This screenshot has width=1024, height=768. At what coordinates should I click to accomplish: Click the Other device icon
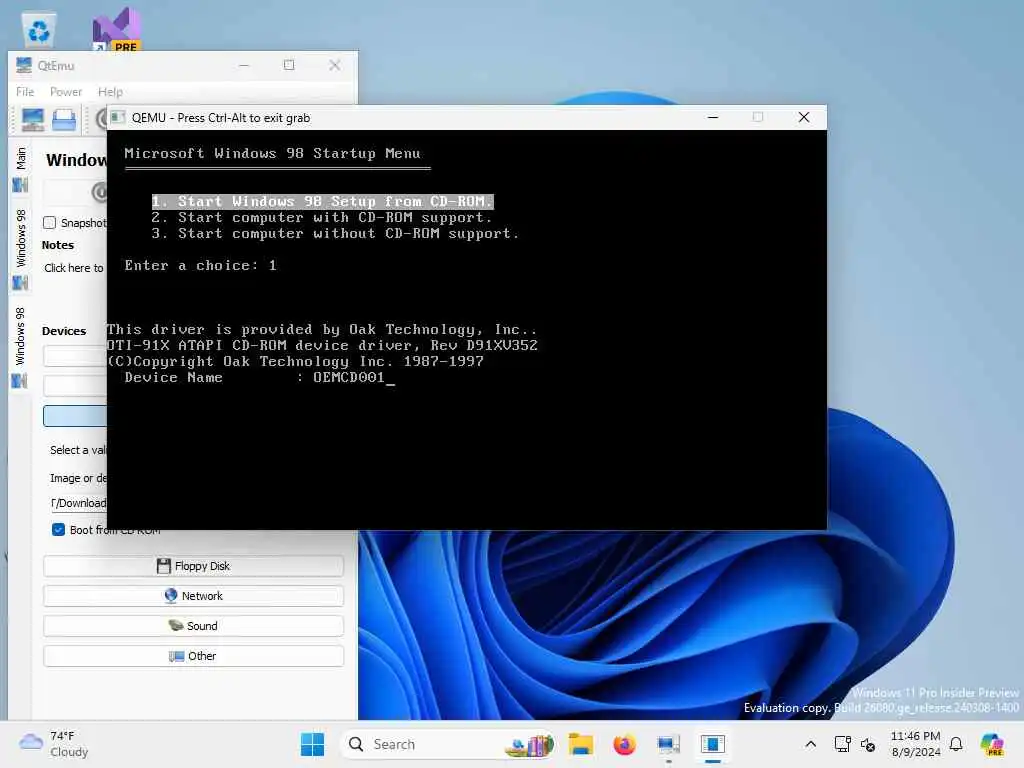click(176, 656)
